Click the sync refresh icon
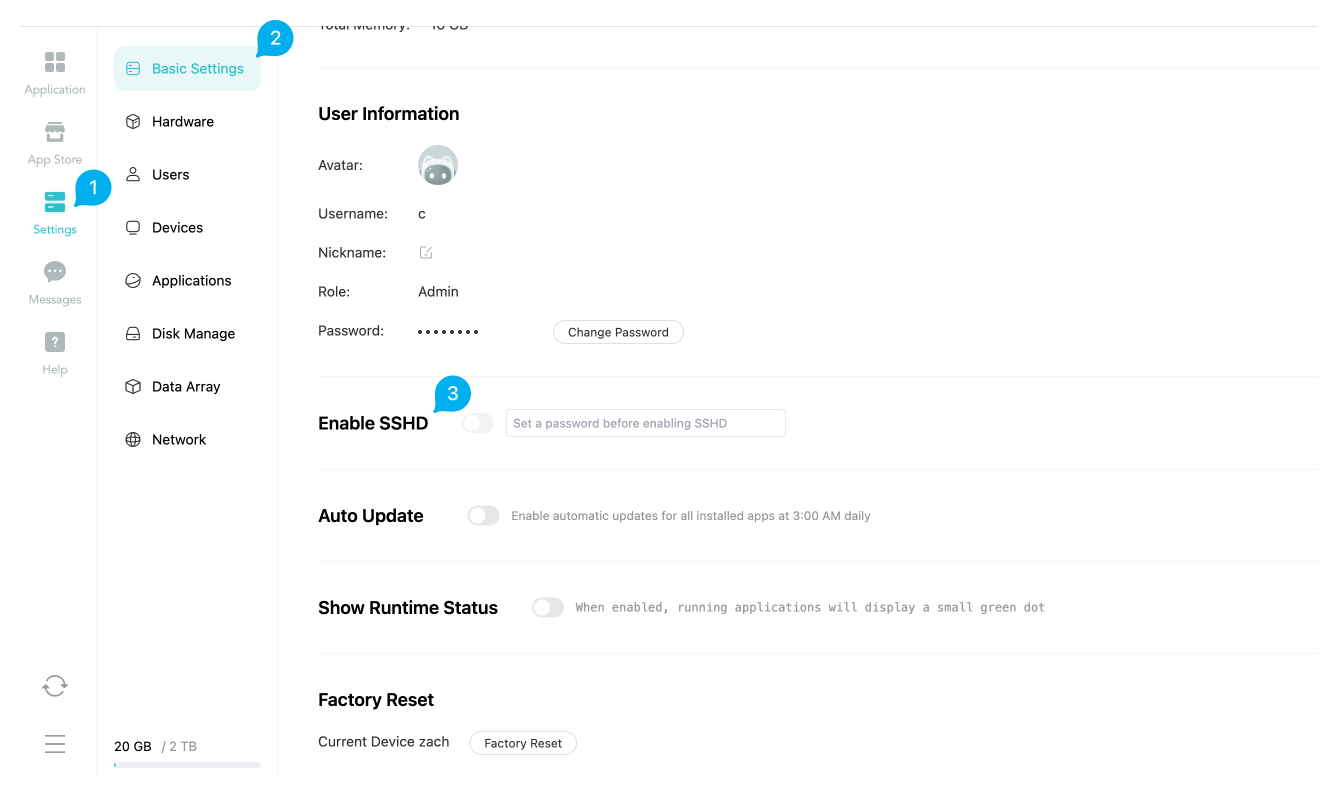The width and height of the screenshot is (1338, 796). coord(55,685)
